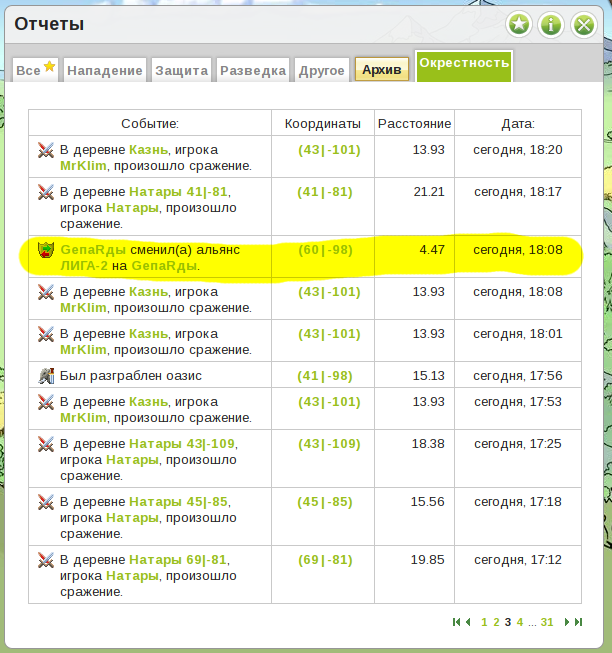Screen dimensions: 612x653
Task: Open village Натары 41|-81 link
Action: [x=178, y=192]
